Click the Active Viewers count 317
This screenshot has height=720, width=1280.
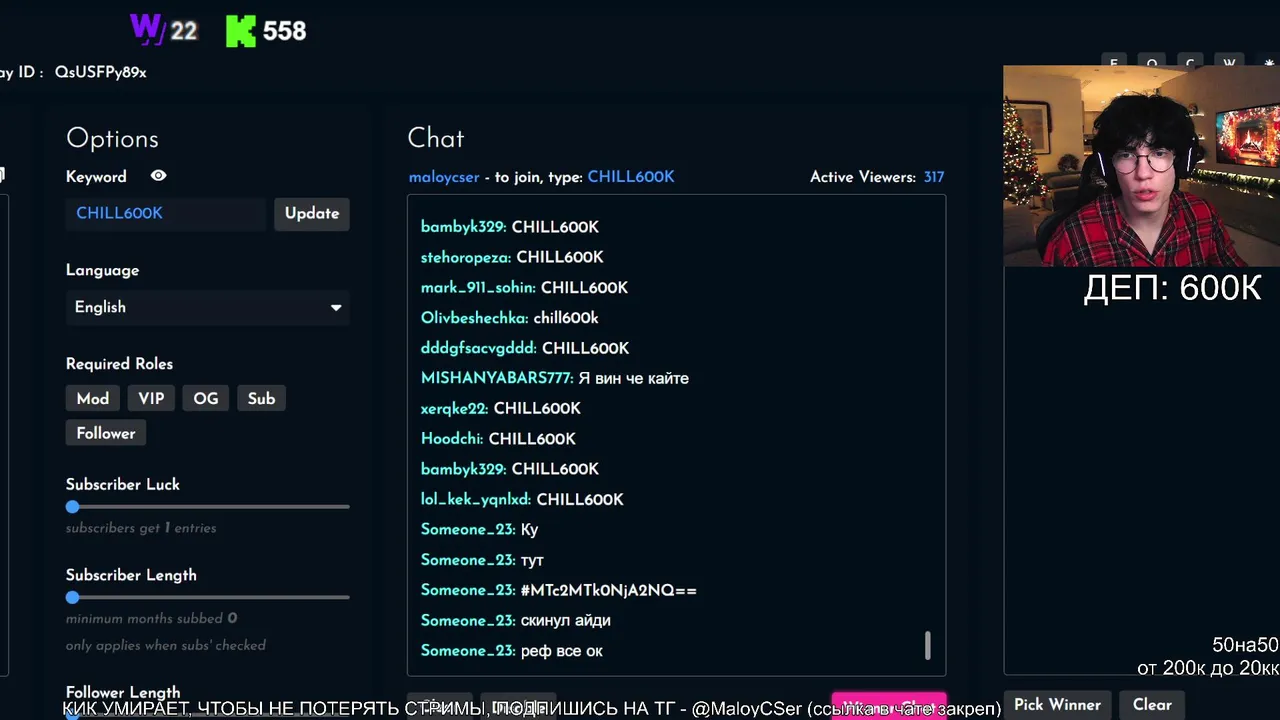[x=934, y=177]
